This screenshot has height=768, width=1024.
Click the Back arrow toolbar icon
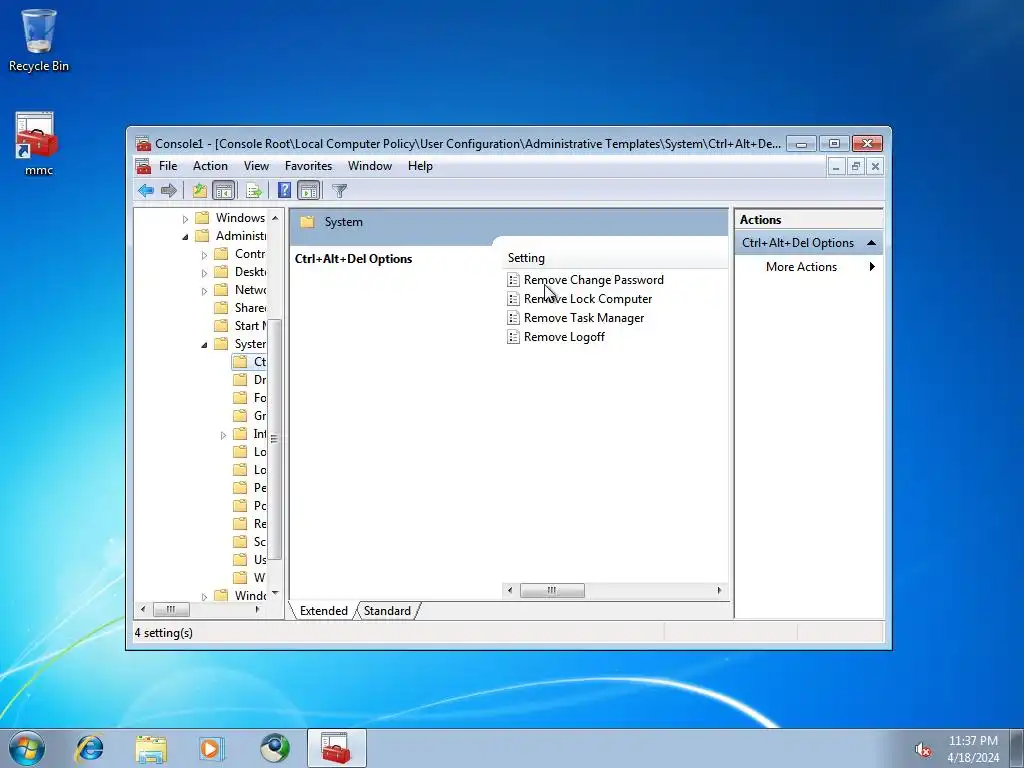(x=146, y=190)
